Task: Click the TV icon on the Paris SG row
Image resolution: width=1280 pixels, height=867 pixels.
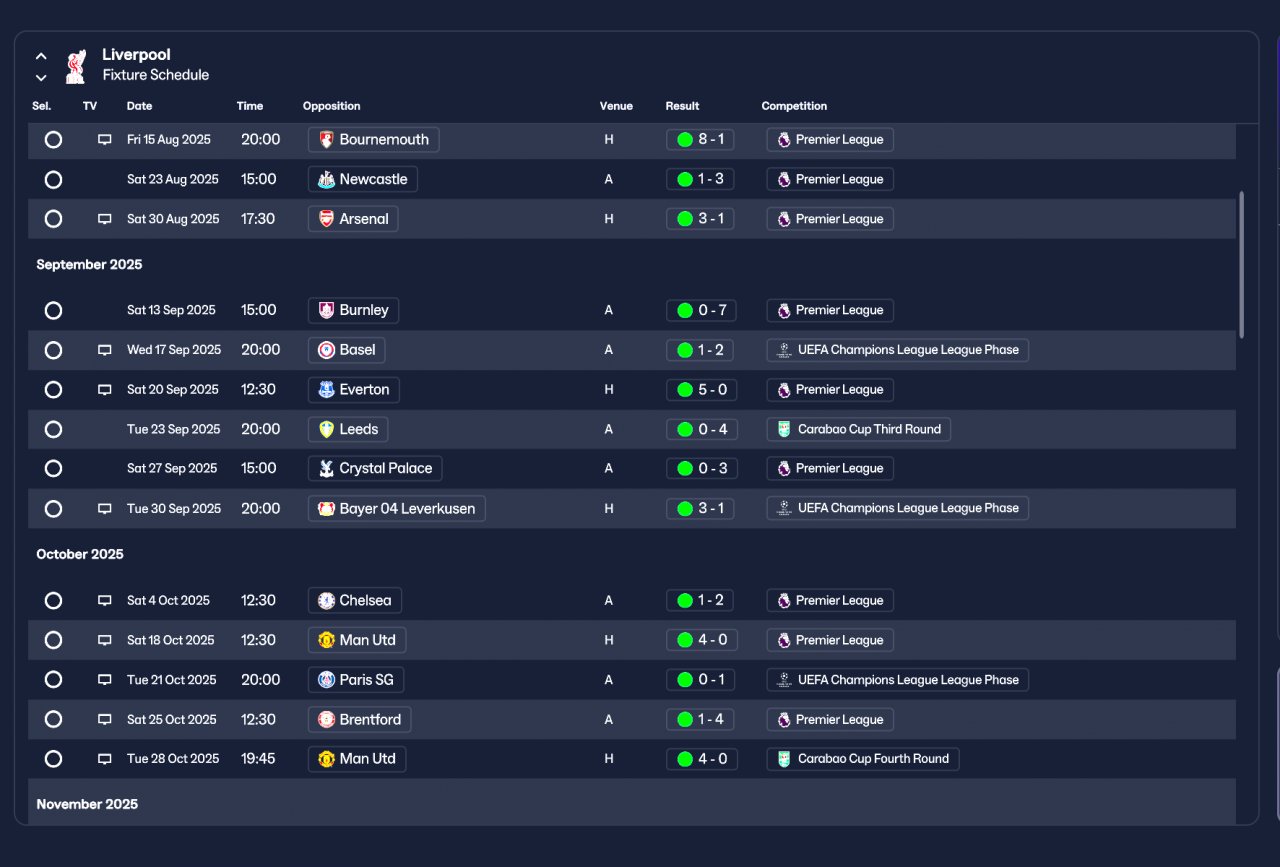Action: (x=104, y=680)
